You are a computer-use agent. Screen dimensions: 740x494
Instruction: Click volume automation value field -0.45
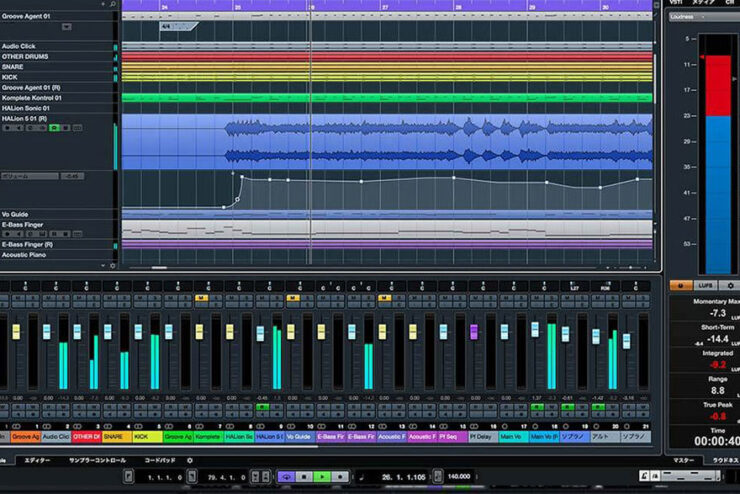tap(72, 176)
